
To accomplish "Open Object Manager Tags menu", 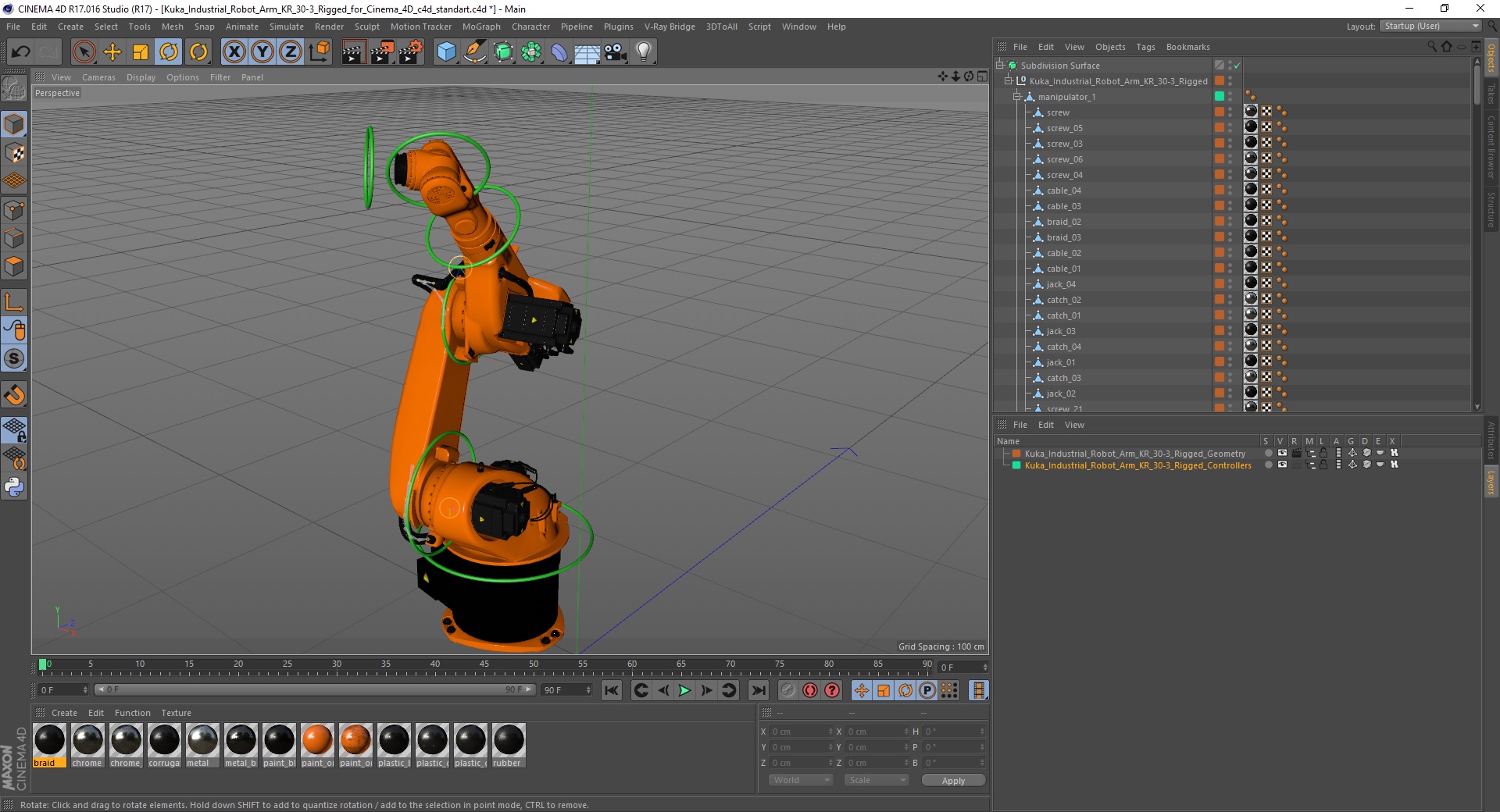I will click(1145, 47).
